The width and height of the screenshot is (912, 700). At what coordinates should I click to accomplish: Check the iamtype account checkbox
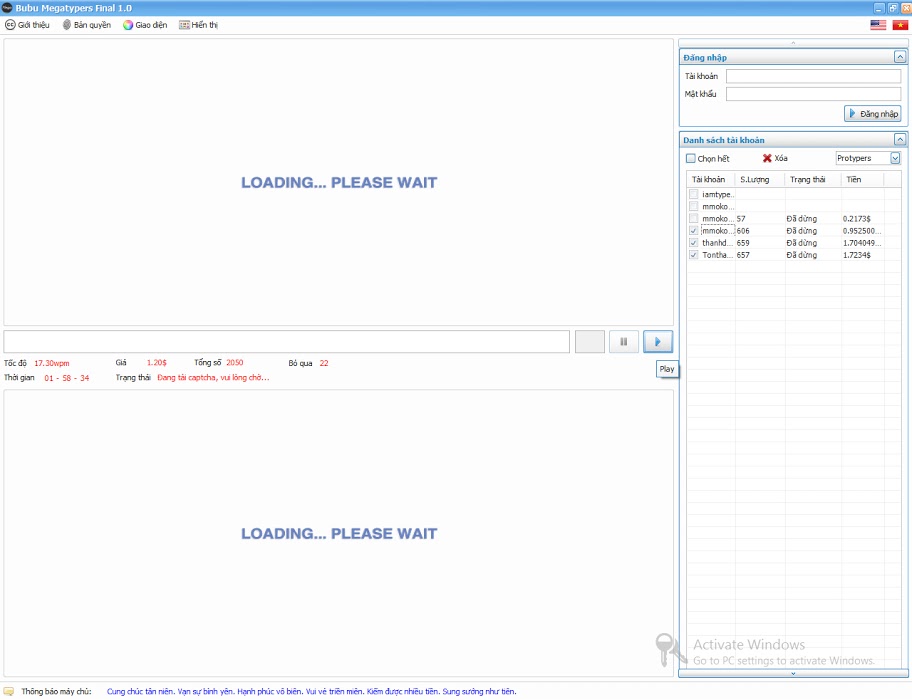coord(694,194)
